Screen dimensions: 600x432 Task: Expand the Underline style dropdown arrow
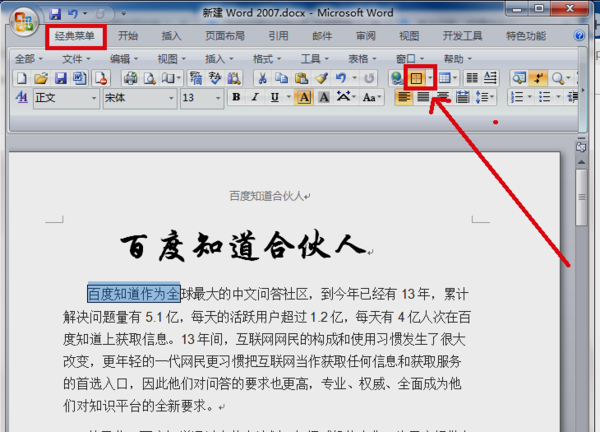point(289,98)
